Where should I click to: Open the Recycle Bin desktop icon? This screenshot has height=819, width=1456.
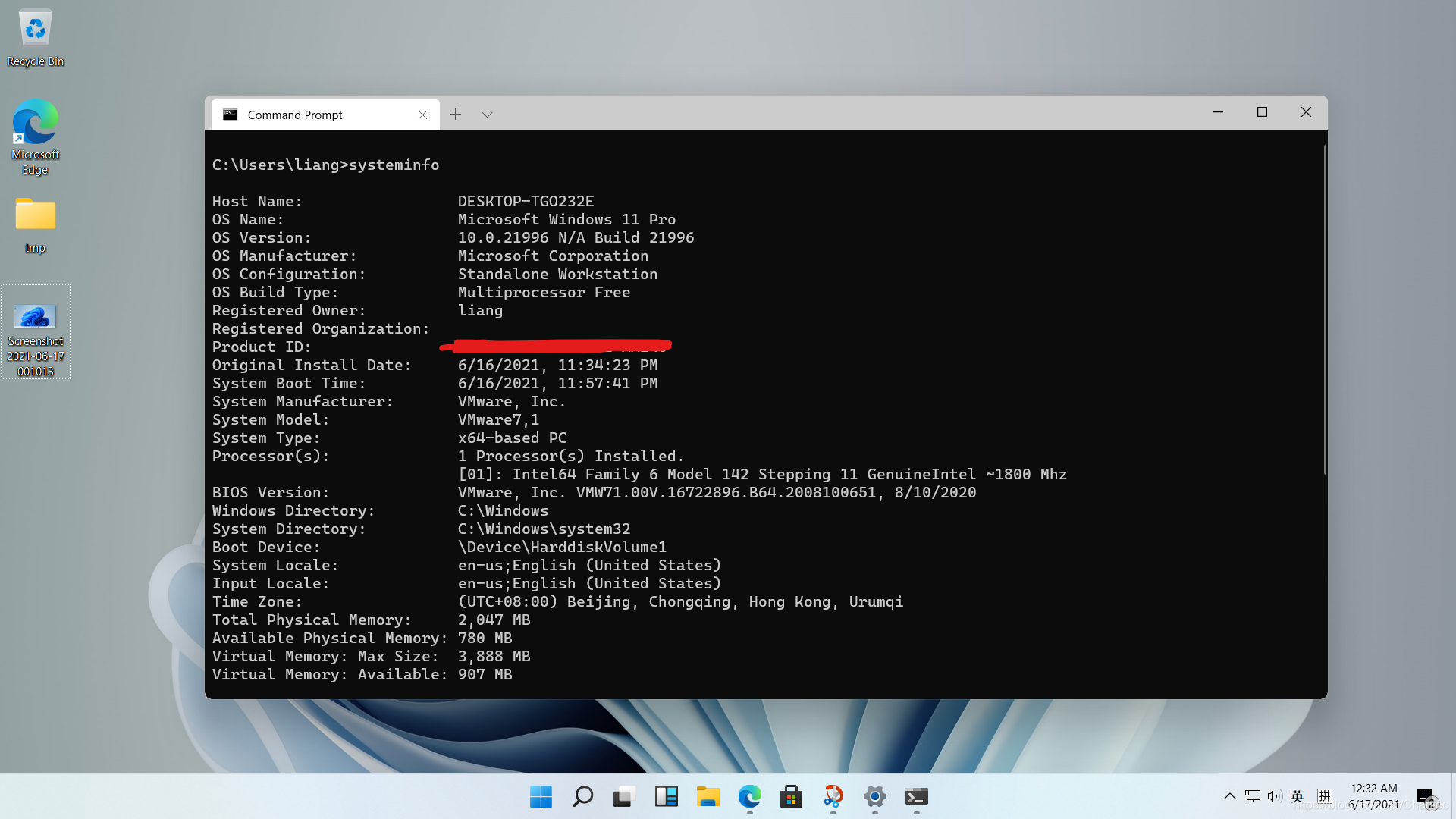36,38
